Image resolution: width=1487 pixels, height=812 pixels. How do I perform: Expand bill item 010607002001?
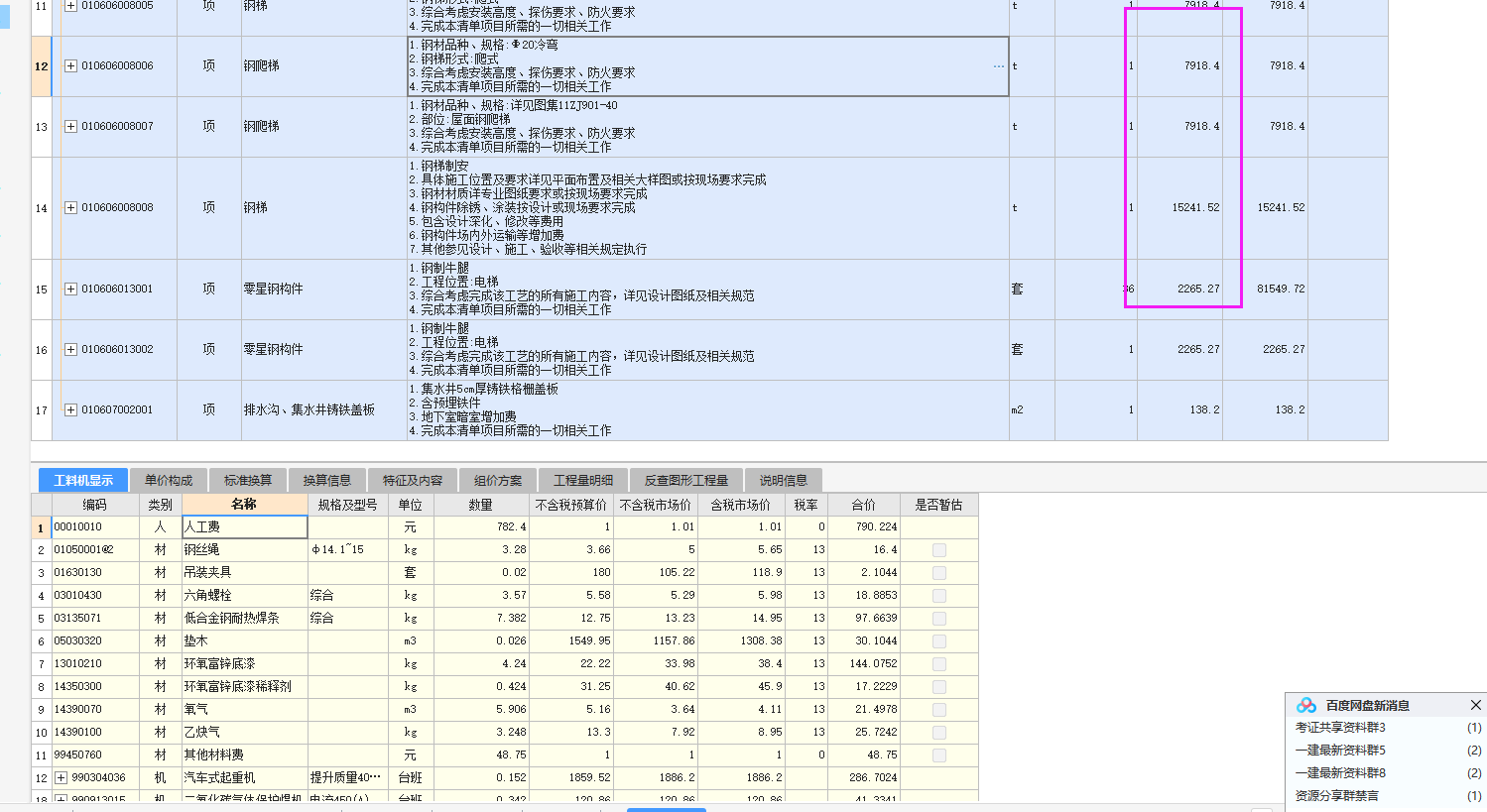pyautogui.click(x=70, y=410)
